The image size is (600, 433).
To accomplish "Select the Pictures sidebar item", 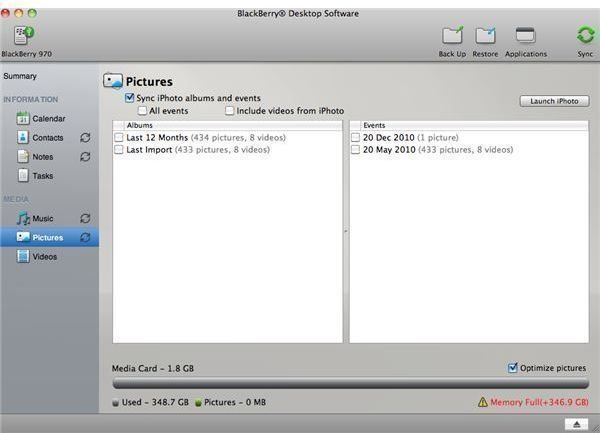I will point(49,237).
